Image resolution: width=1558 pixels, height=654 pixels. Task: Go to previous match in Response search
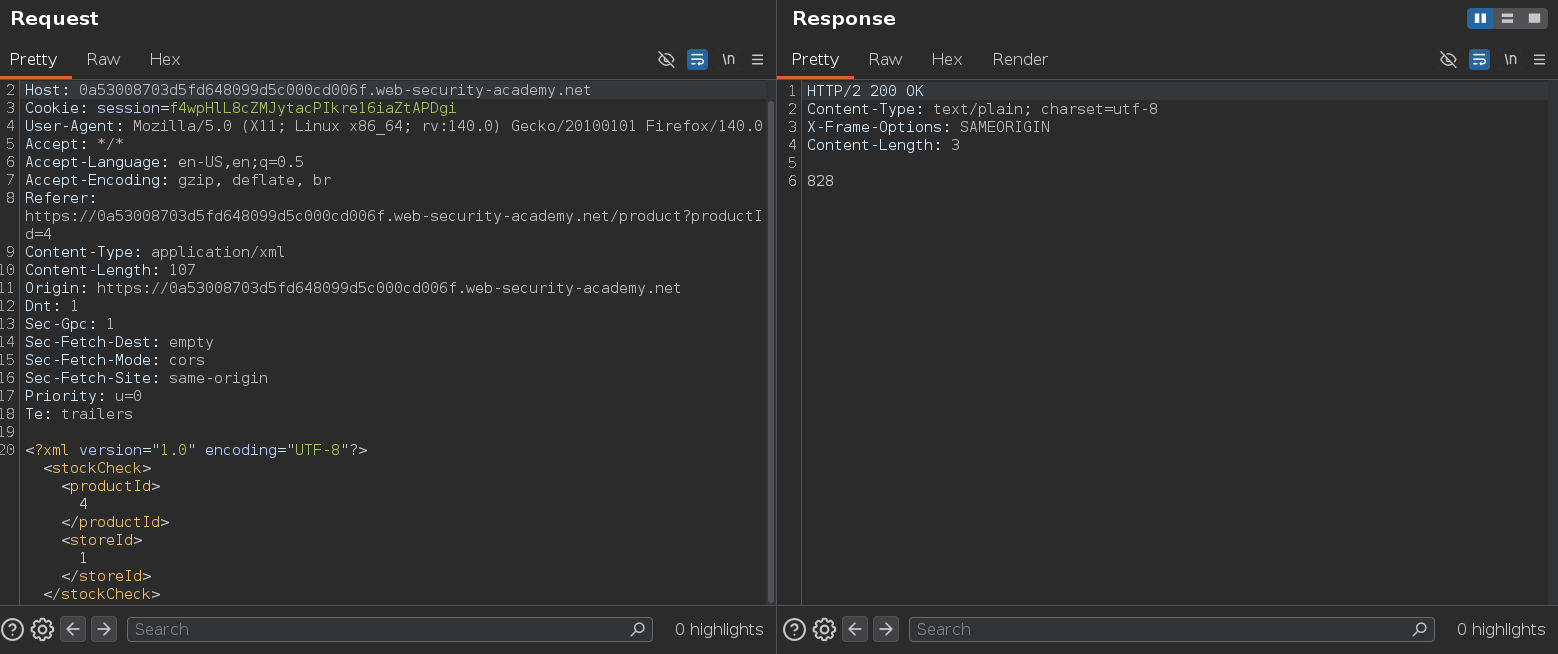pyautogui.click(x=855, y=629)
